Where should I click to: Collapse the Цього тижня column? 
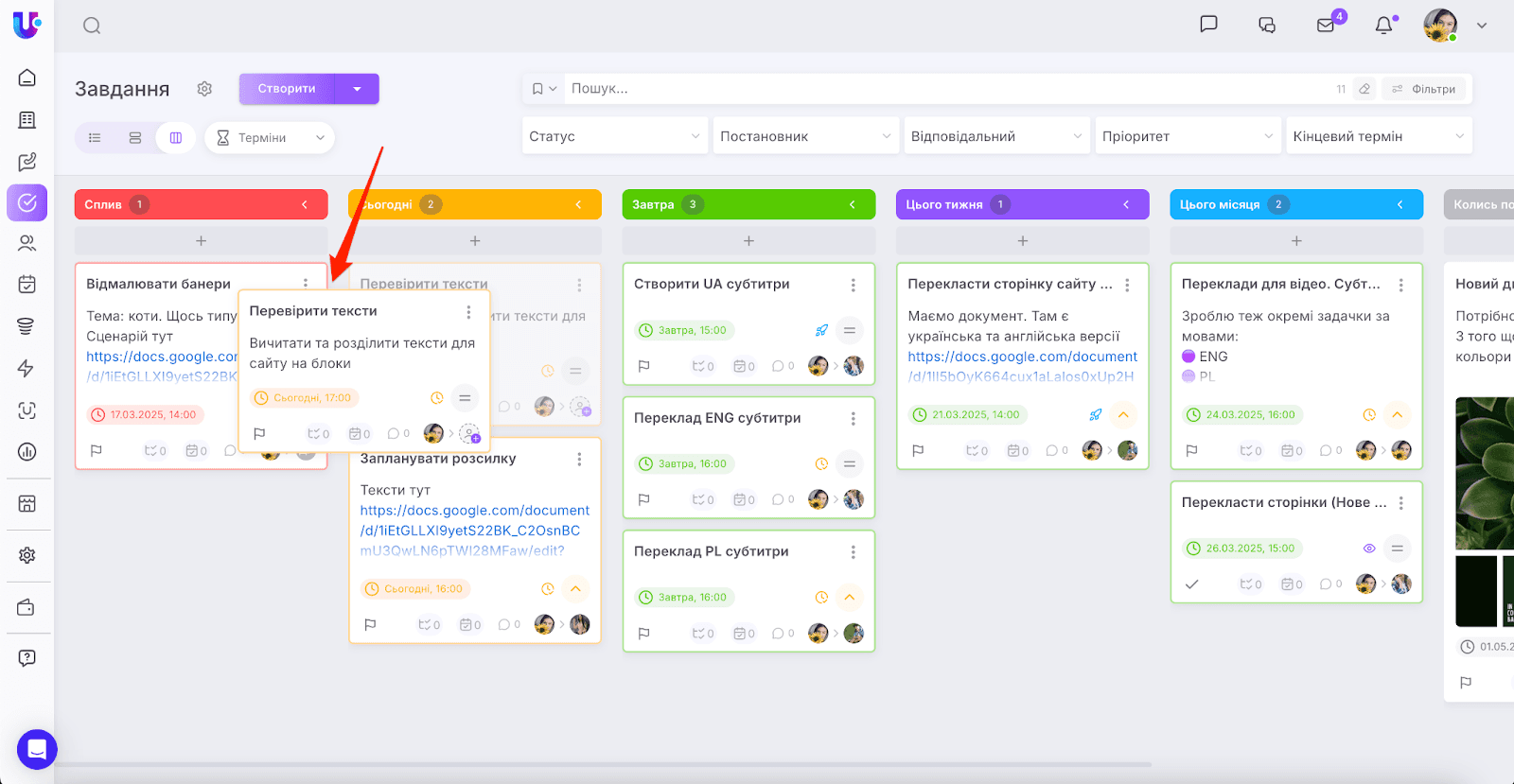(1126, 204)
